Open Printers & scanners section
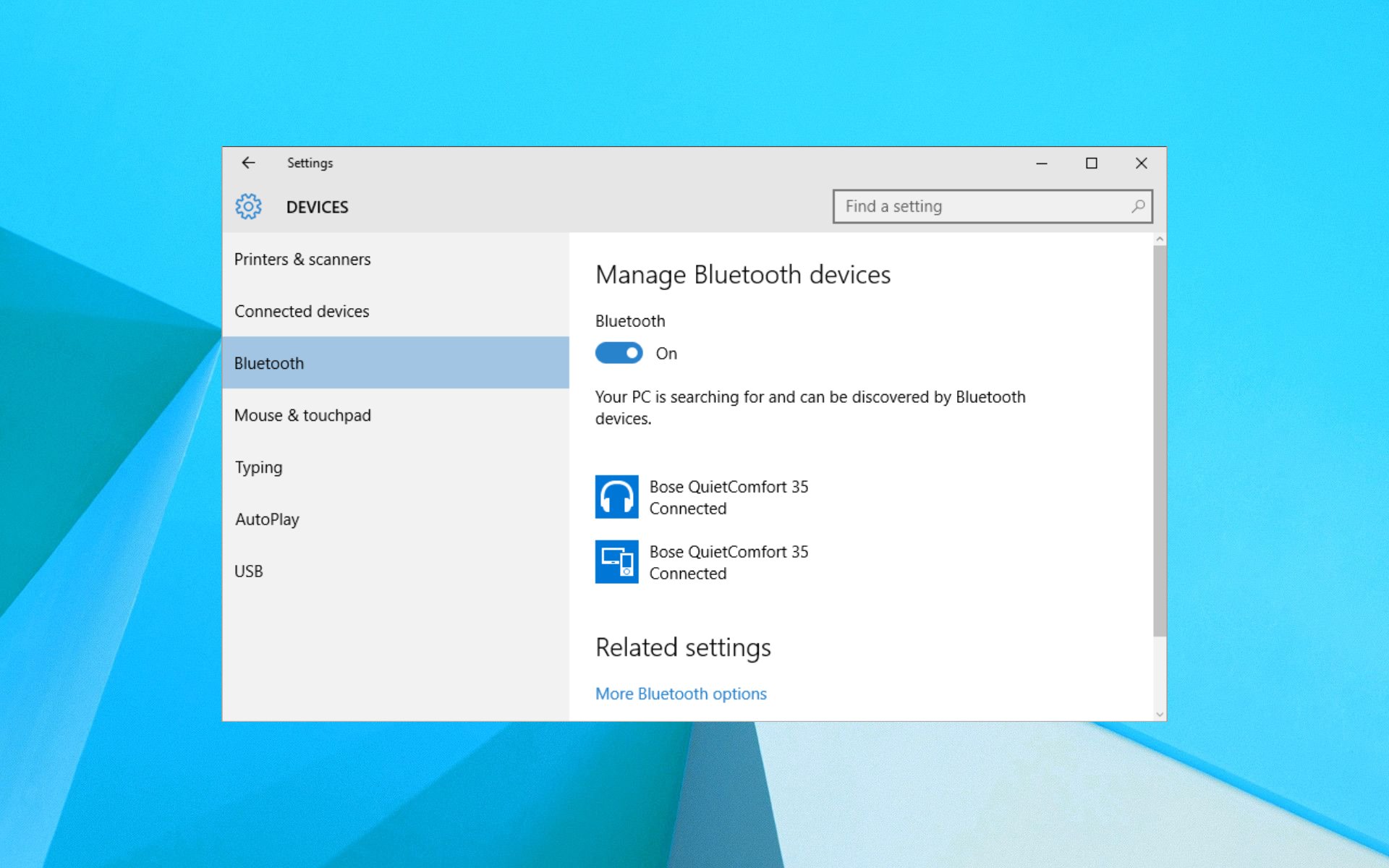This screenshot has height=868, width=1389. click(x=396, y=259)
